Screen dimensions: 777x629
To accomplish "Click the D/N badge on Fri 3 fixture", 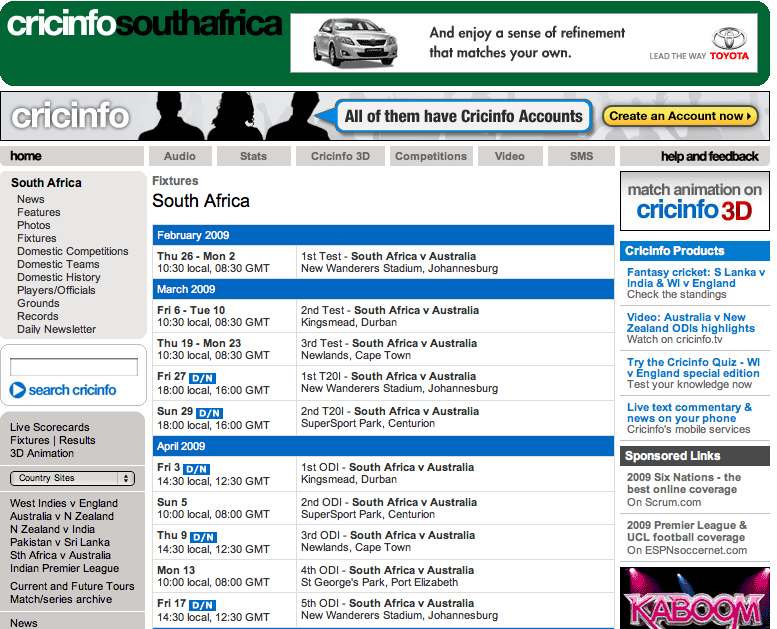I will pyautogui.click(x=197, y=469).
